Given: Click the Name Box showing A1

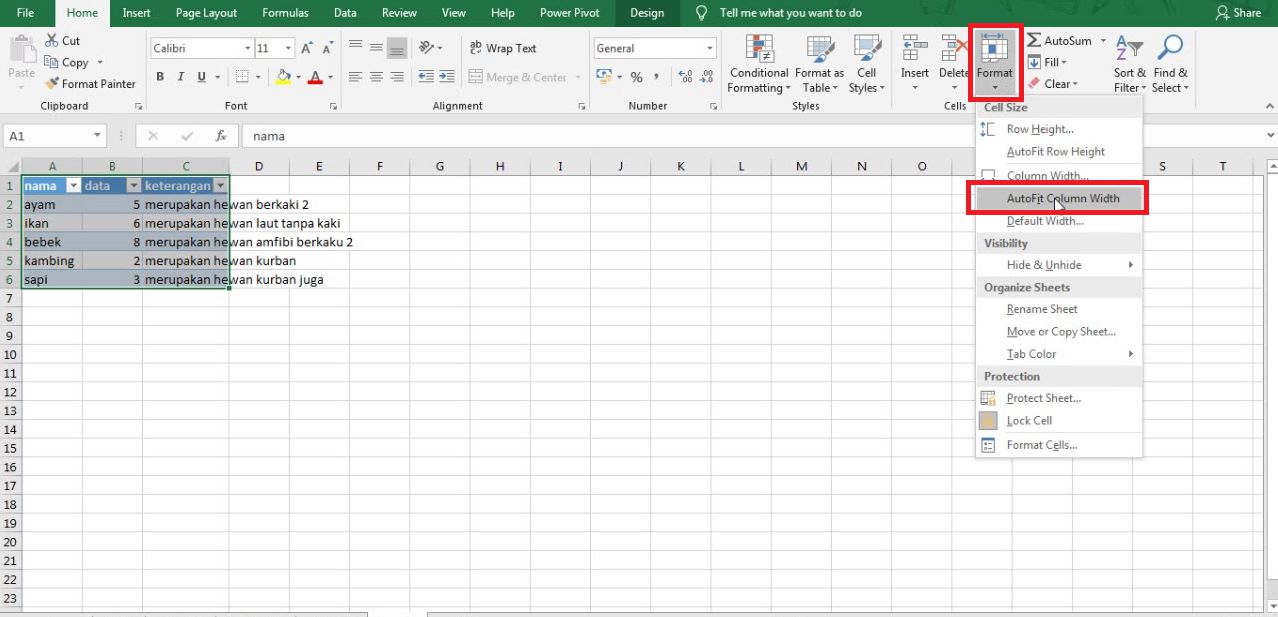Looking at the screenshot, I should point(48,136).
